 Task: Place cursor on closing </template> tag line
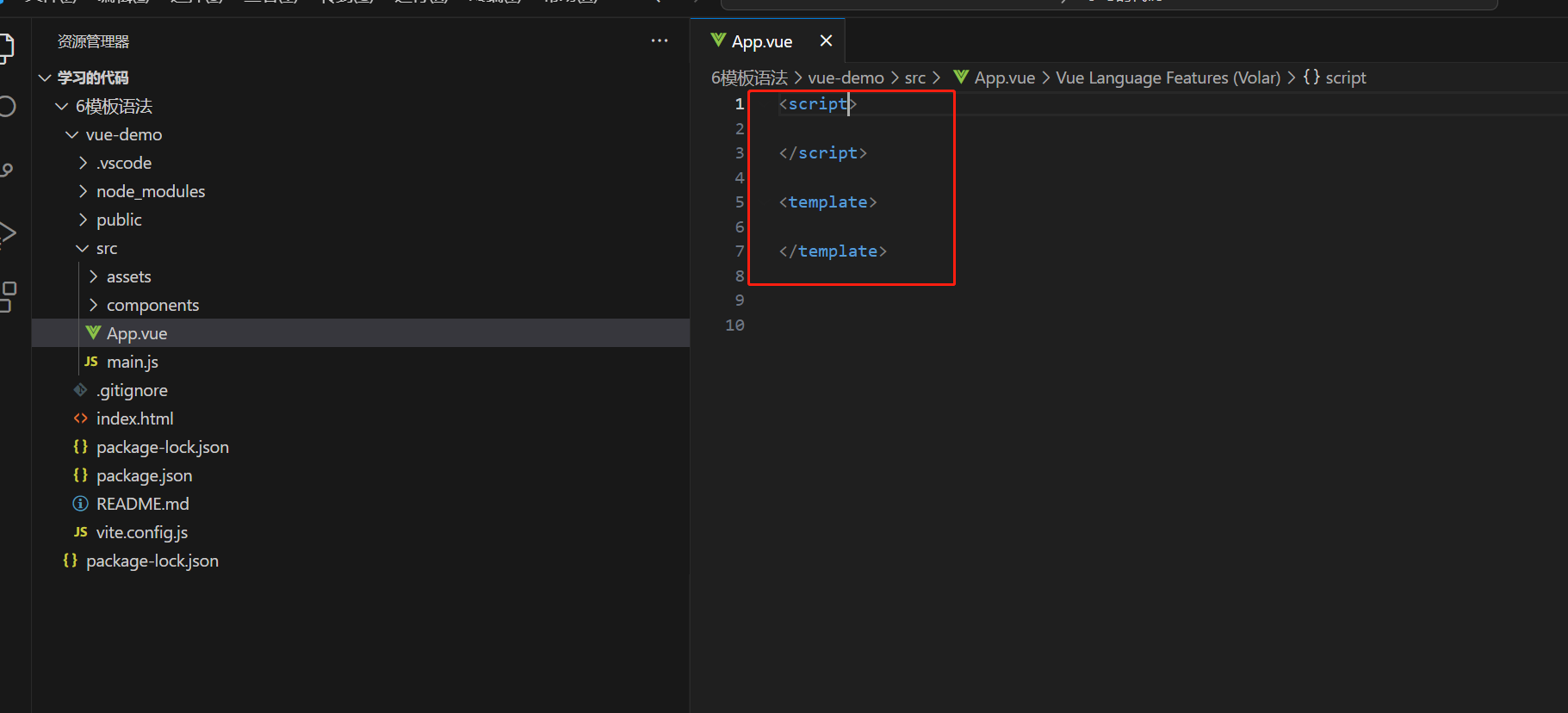pos(833,251)
